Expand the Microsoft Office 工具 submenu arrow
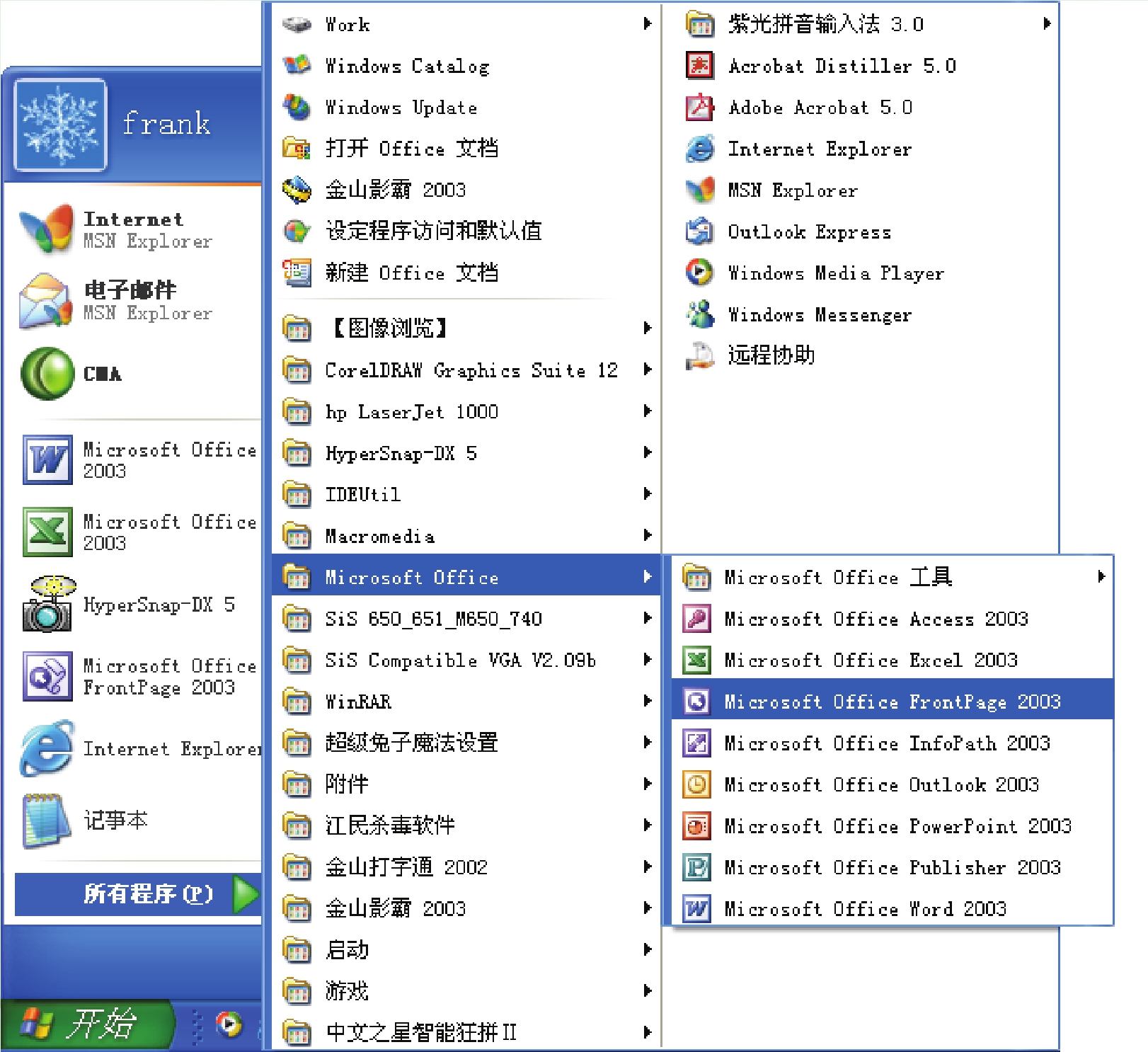The width and height of the screenshot is (1148, 1052). (1101, 577)
